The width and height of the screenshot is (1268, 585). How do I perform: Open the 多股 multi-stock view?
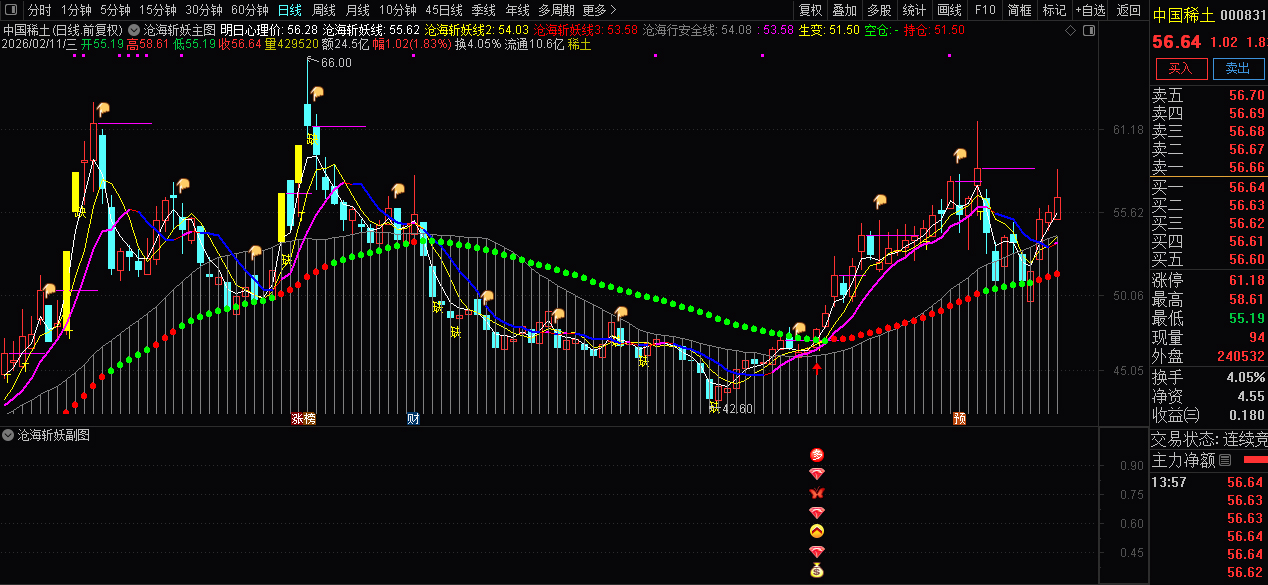(x=879, y=10)
